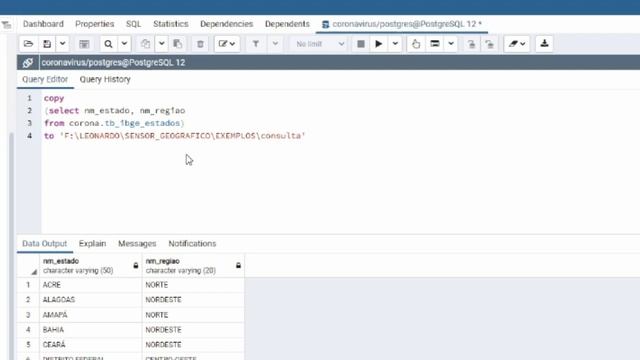Open the Notifications tab
This screenshot has height=360, width=640.
coord(192,244)
